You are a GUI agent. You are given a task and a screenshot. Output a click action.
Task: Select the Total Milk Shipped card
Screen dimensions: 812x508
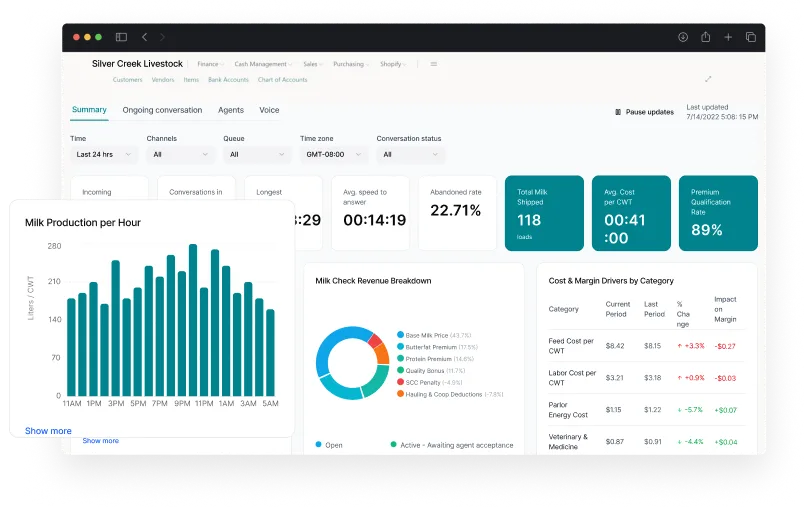(543, 213)
